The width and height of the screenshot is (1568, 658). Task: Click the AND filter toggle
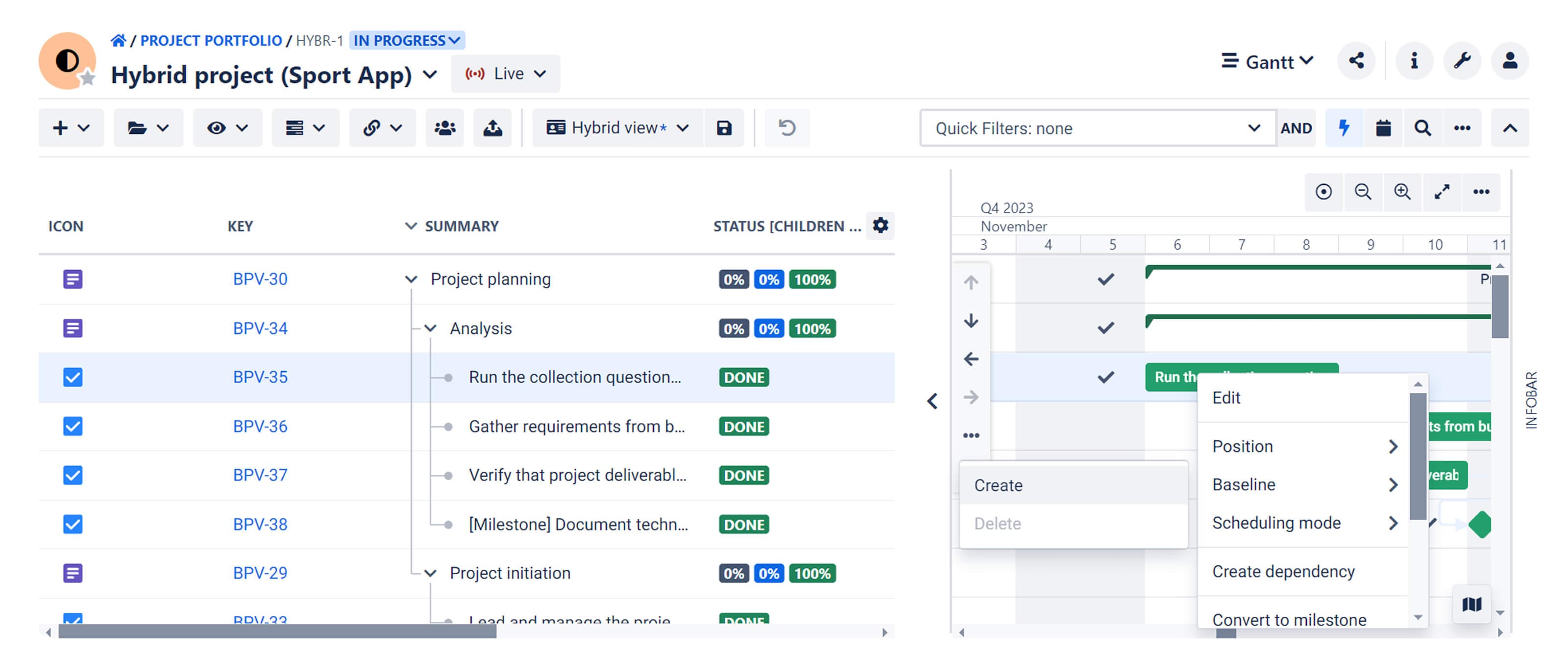click(1296, 128)
